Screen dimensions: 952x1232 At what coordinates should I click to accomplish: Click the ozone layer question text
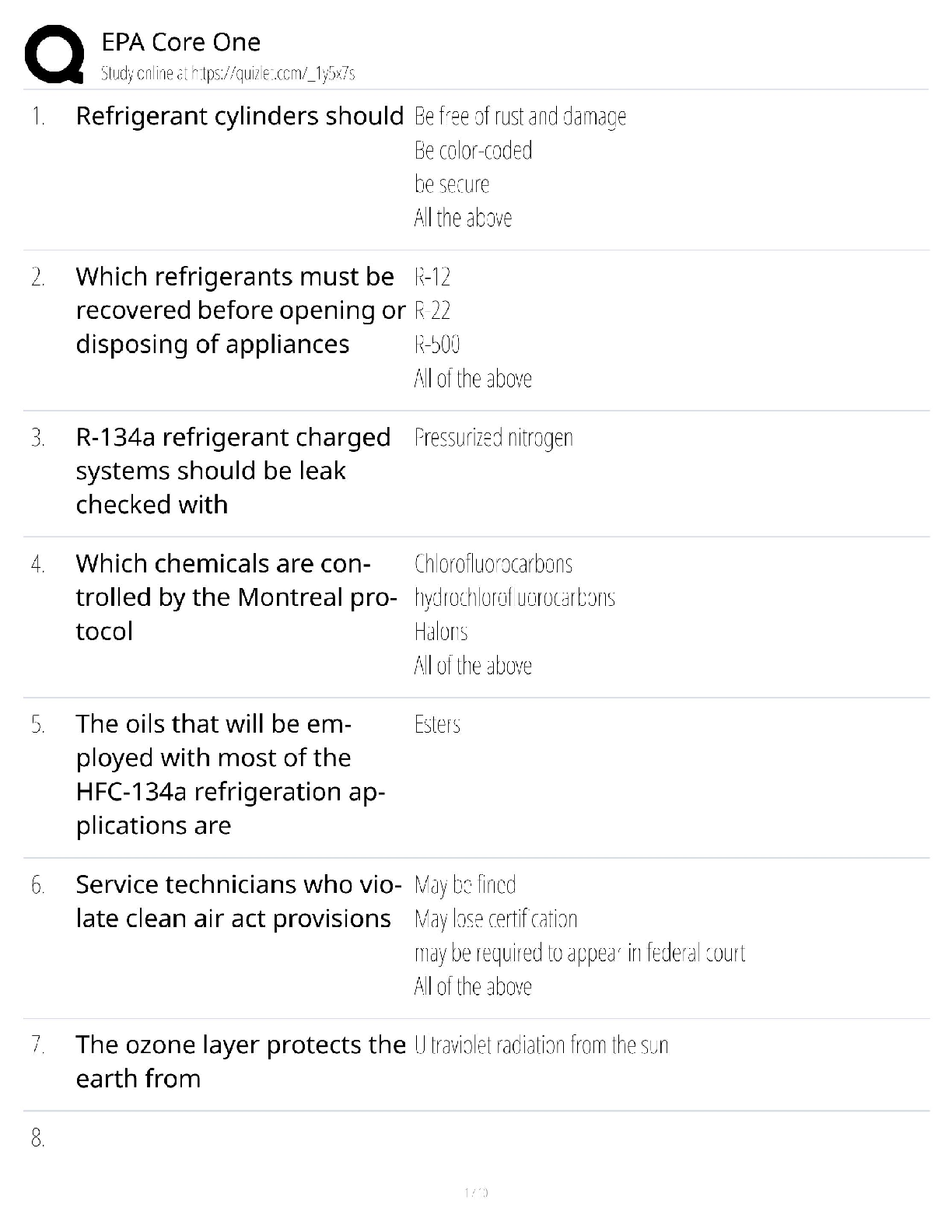coord(240,1062)
